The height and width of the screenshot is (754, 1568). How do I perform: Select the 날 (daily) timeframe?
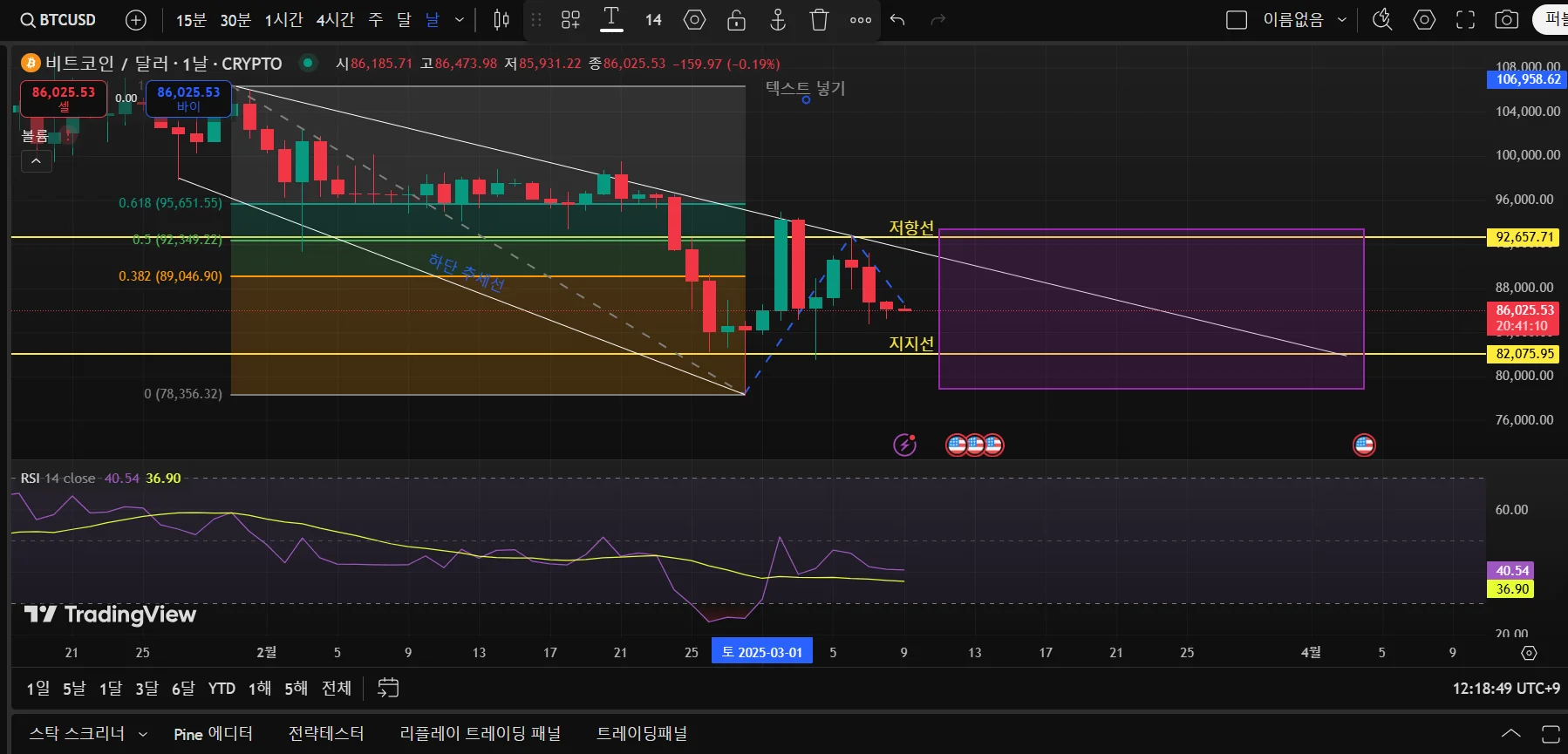pyautogui.click(x=433, y=19)
